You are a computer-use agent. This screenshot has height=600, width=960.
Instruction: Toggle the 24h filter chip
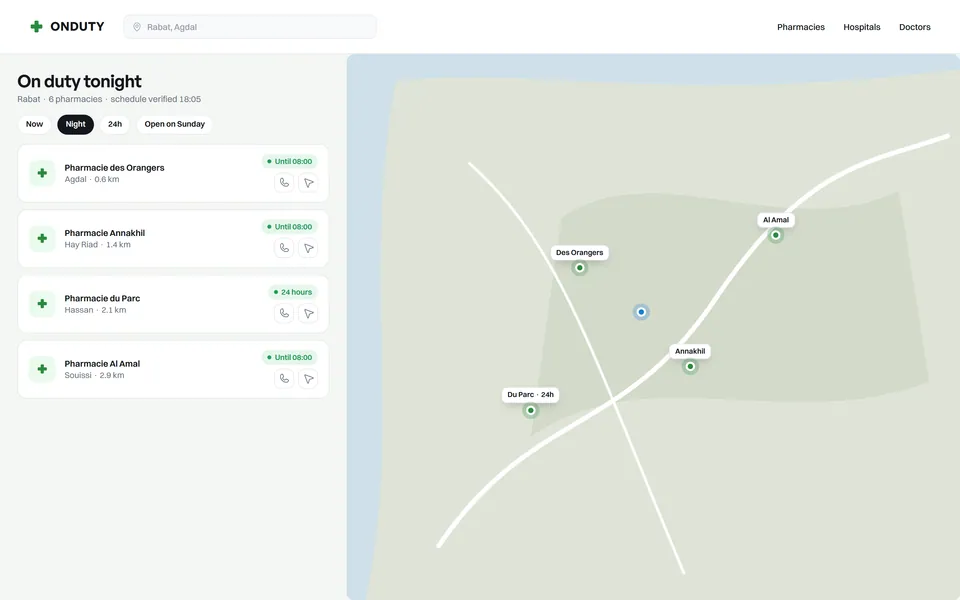pos(115,124)
